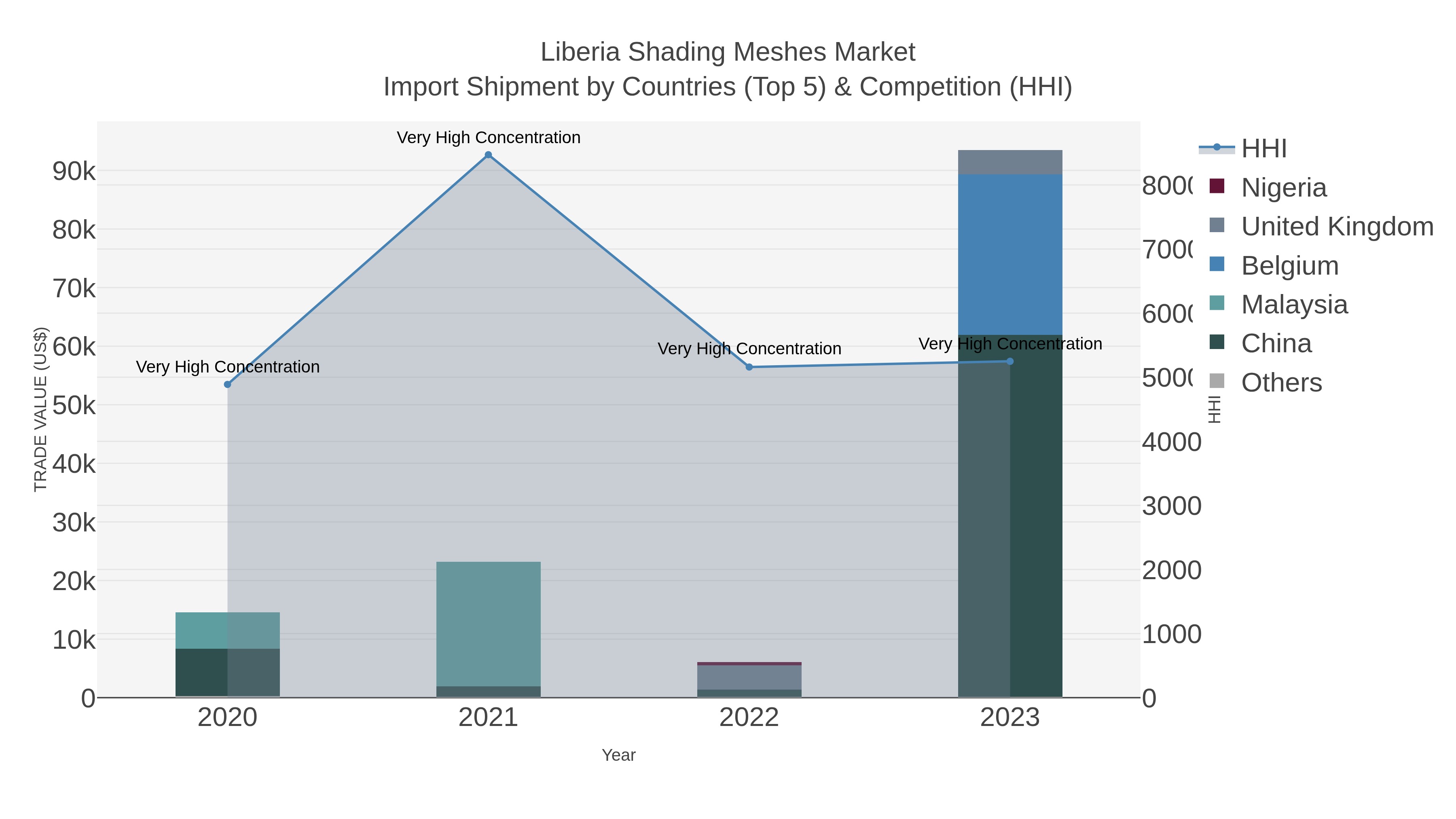Image resolution: width=1456 pixels, height=819 pixels.
Task: Click the United Kingdom bar segment in 2022
Action: click(749, 677)
